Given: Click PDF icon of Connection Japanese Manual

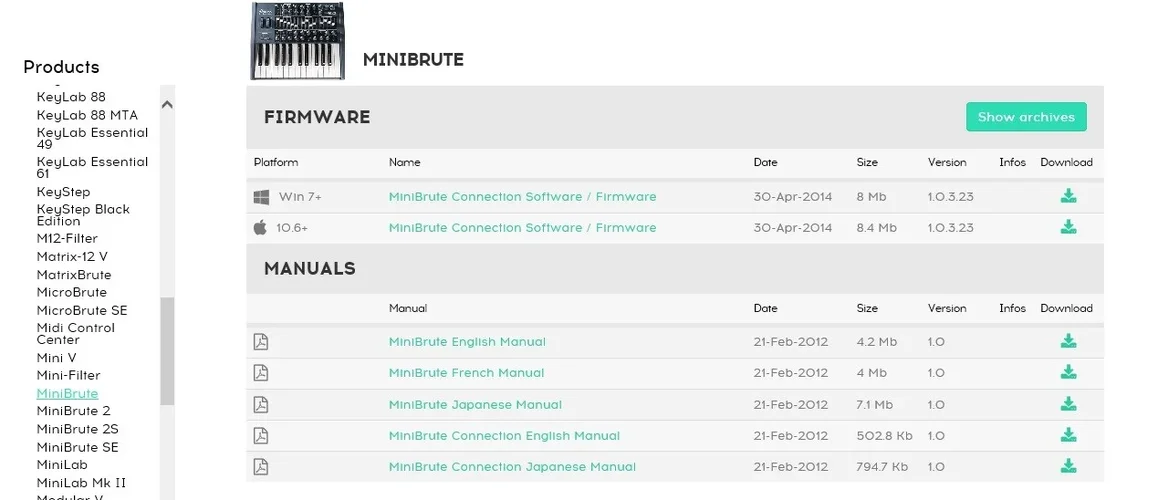Looking at the screenshot, I should (261, 467).
